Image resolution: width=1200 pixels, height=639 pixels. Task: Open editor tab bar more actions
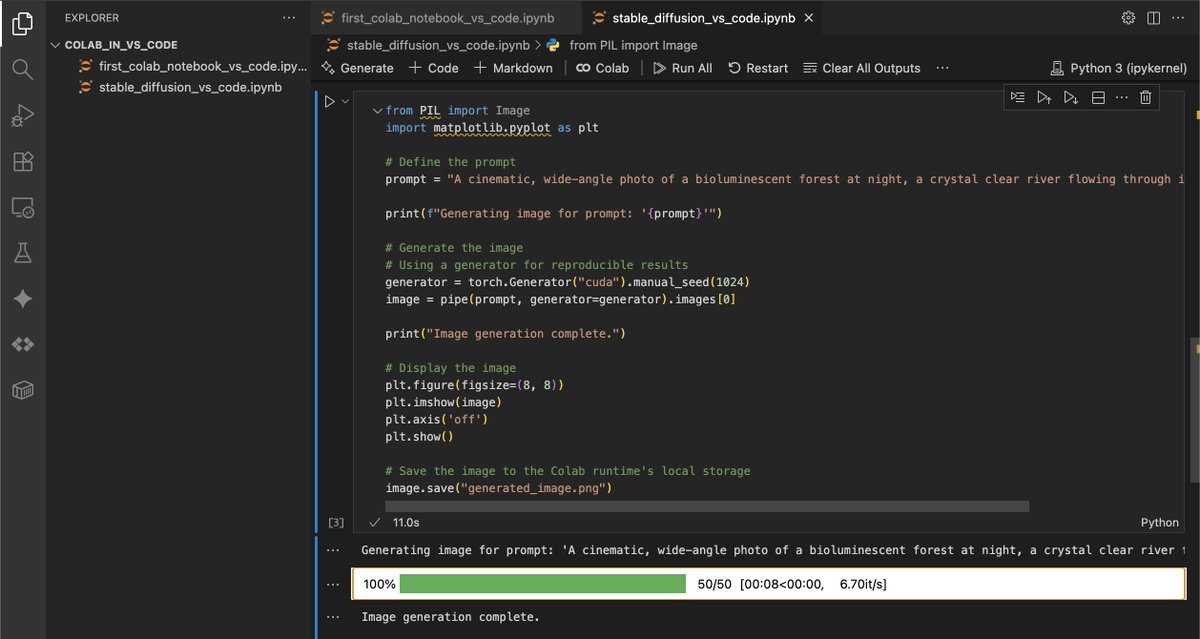coord(1179,18)
